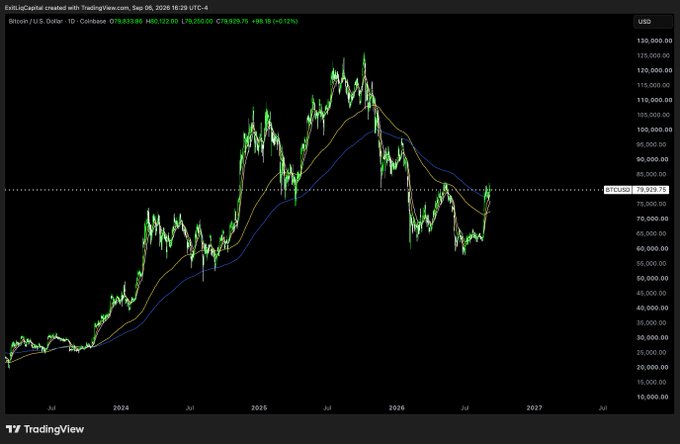This screenshot has width=680, height=444.
Task: Click the chart title Bitcoin / U.S. Dollar
Action: (x=36, y=21)
